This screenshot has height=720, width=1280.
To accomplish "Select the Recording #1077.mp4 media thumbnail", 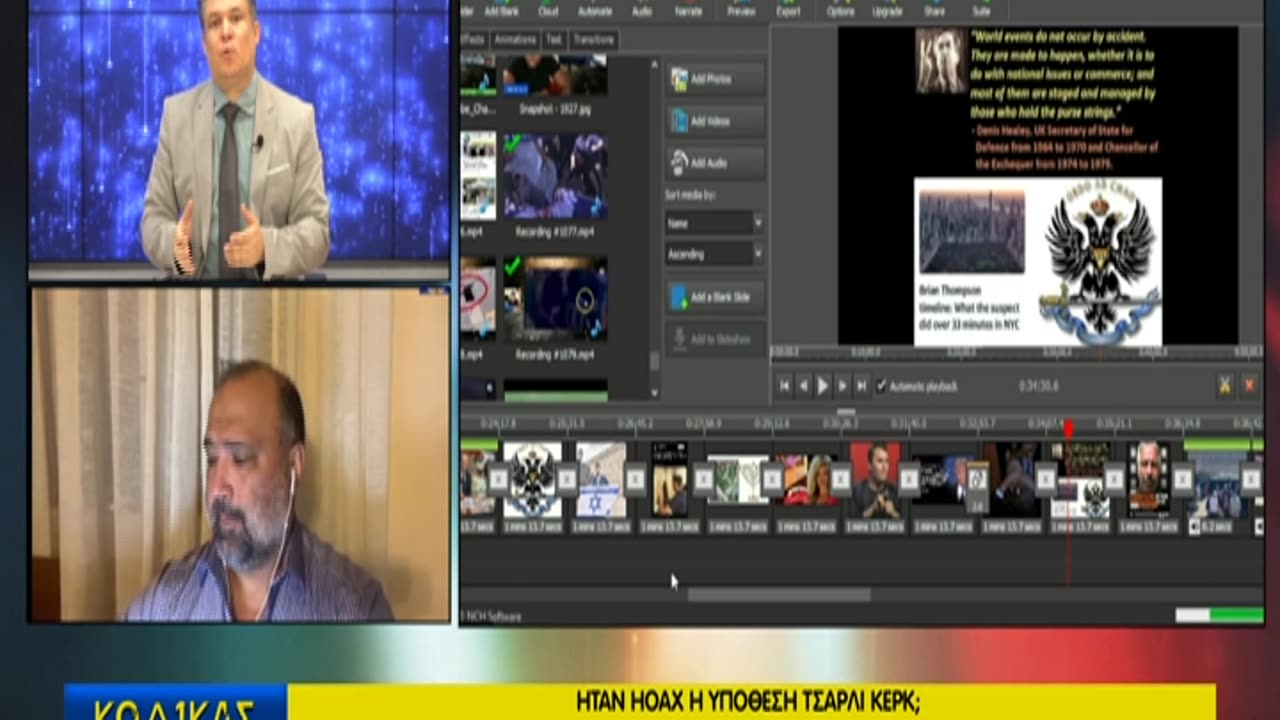I will click(x=554, y=176).
